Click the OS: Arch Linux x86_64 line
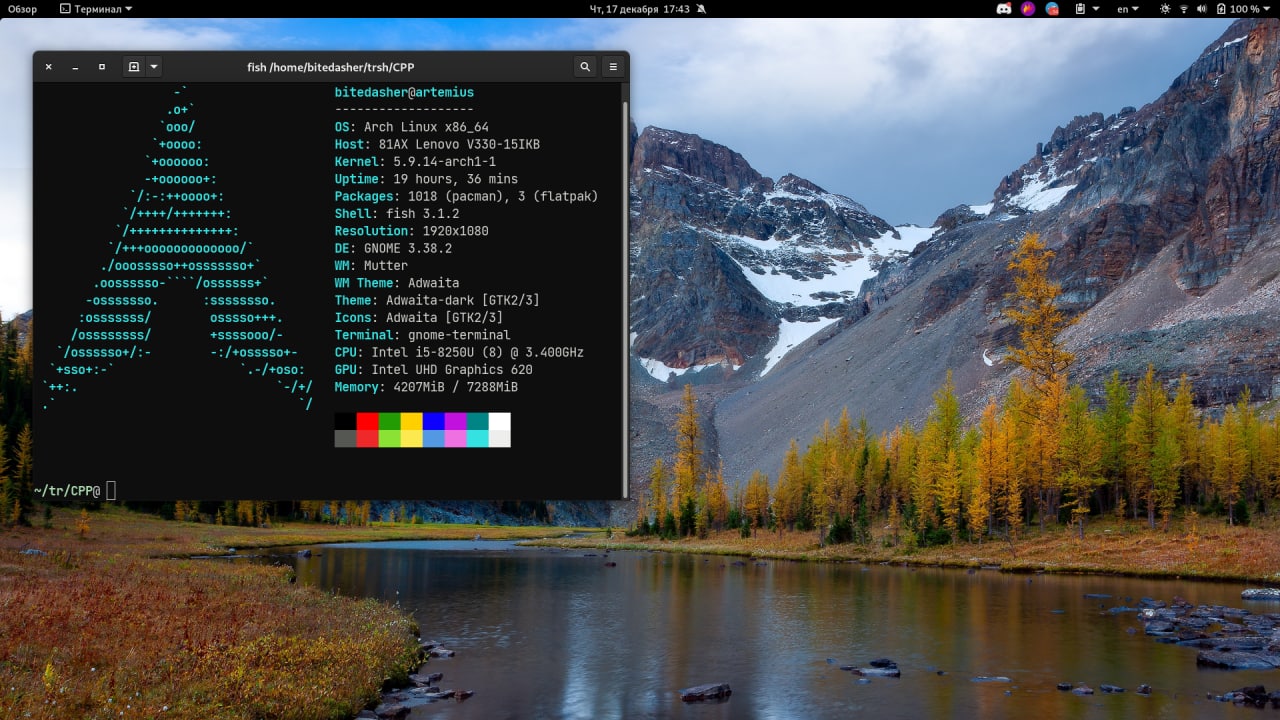1280x720 pixels. pyautogui.click(x=412, y=127)
